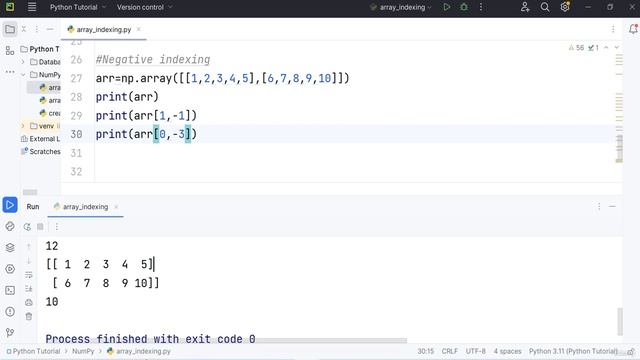Start debugging with the bug icon

coord(464,7)
